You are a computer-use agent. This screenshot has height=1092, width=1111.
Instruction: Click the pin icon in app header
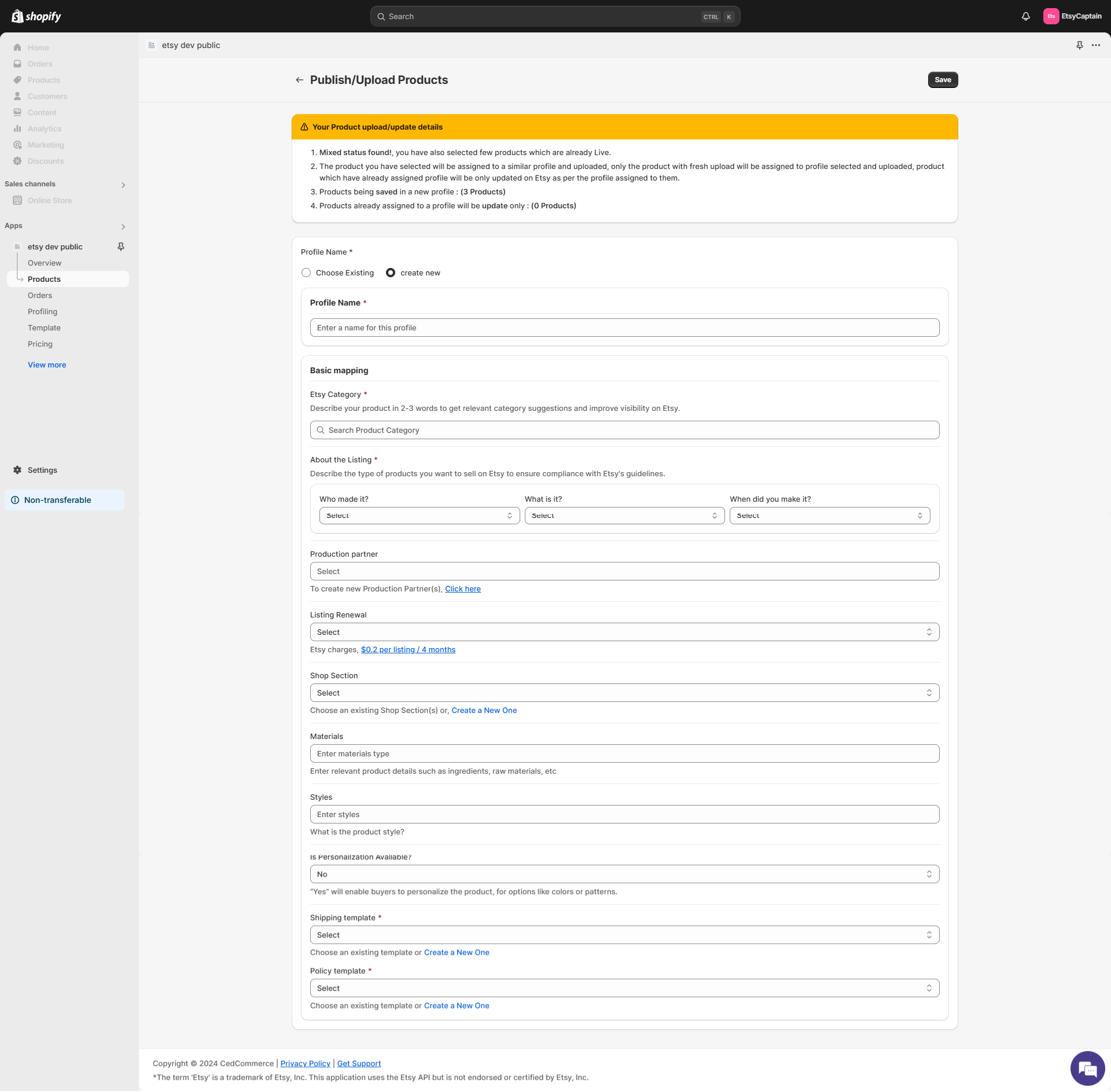pyautogui.click(x=1079, y=45)
